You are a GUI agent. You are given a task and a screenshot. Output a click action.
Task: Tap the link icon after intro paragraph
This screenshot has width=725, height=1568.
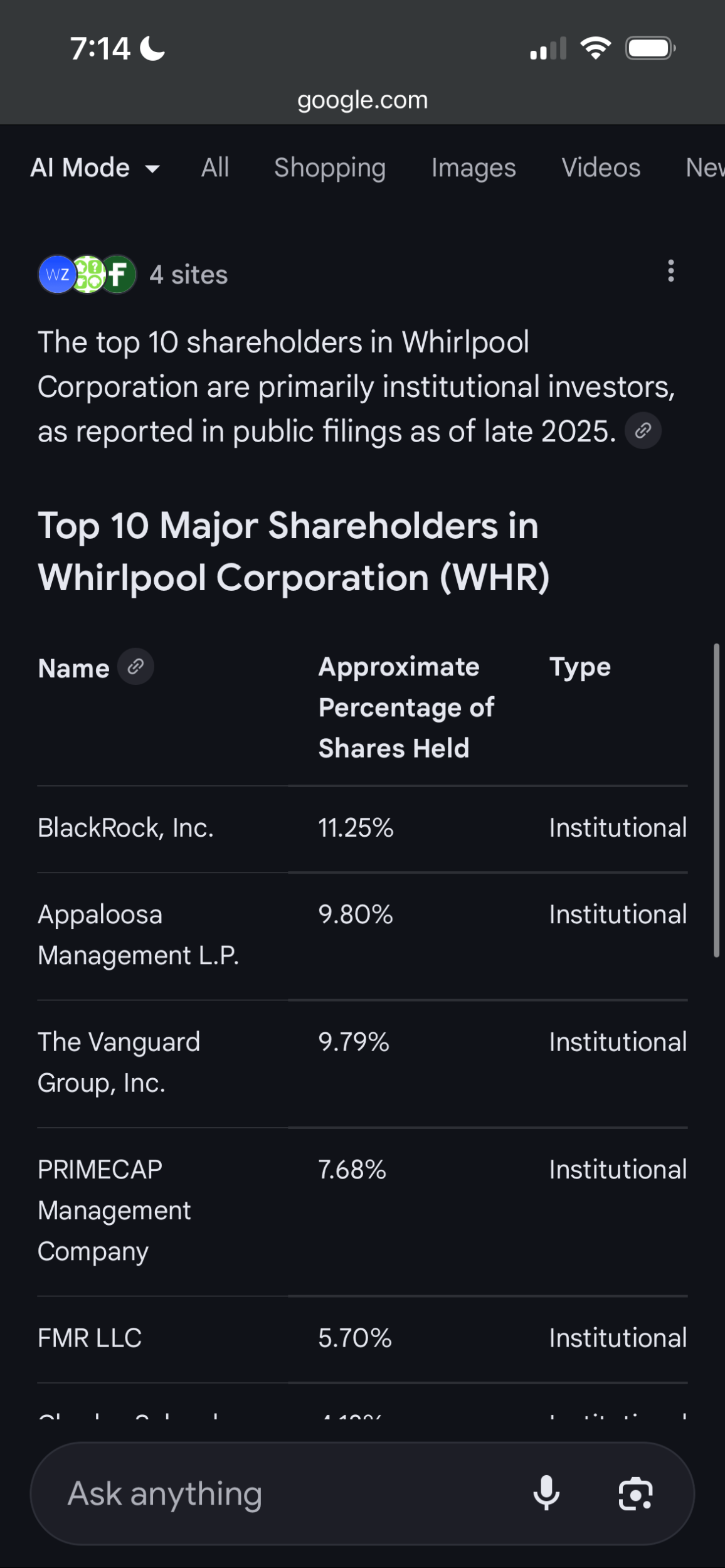[643, 431]
